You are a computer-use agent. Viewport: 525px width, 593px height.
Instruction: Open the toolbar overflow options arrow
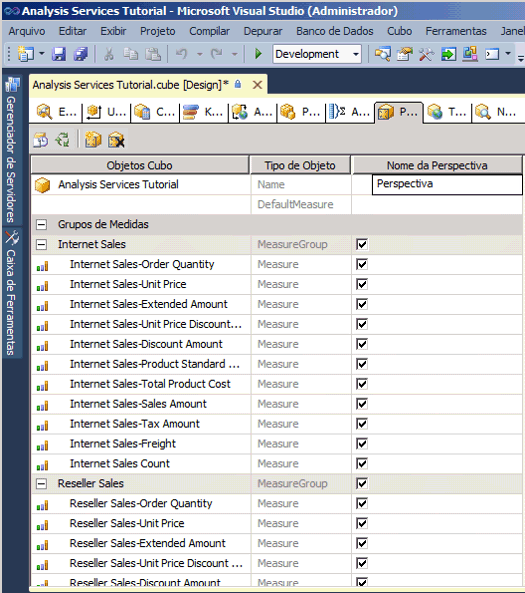pos(521,58)
